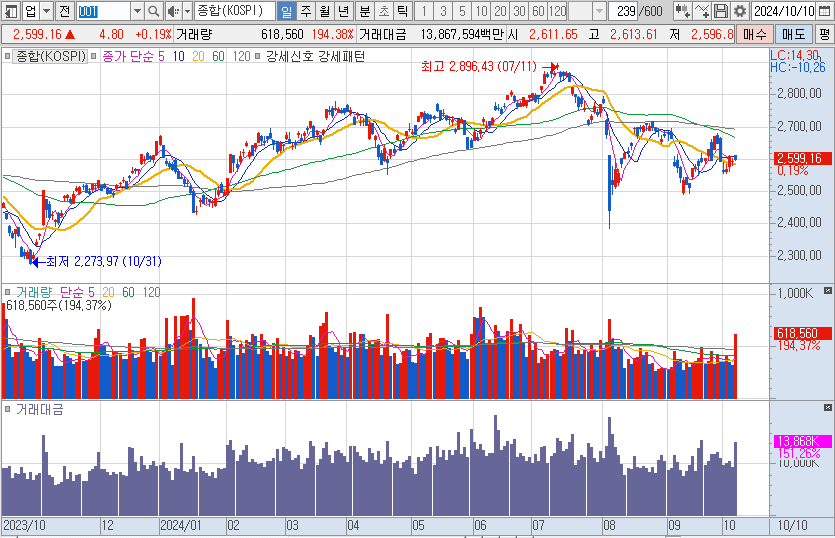The height and width of the screenshot is (538, 835).
Task: Click the date field 2024/10/10
Action: pyautogui.click(x=784, y=11)
